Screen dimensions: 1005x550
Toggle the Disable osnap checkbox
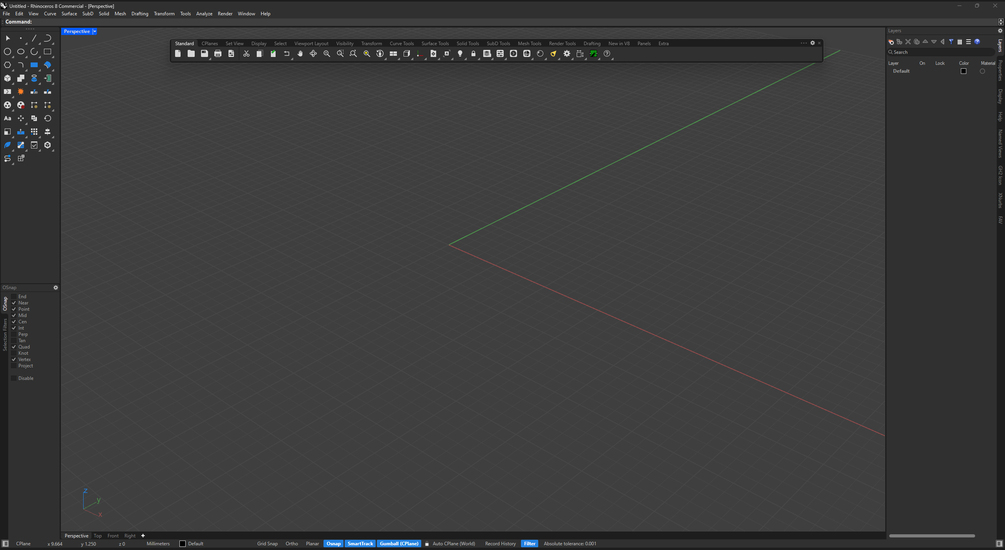(14, 378)
